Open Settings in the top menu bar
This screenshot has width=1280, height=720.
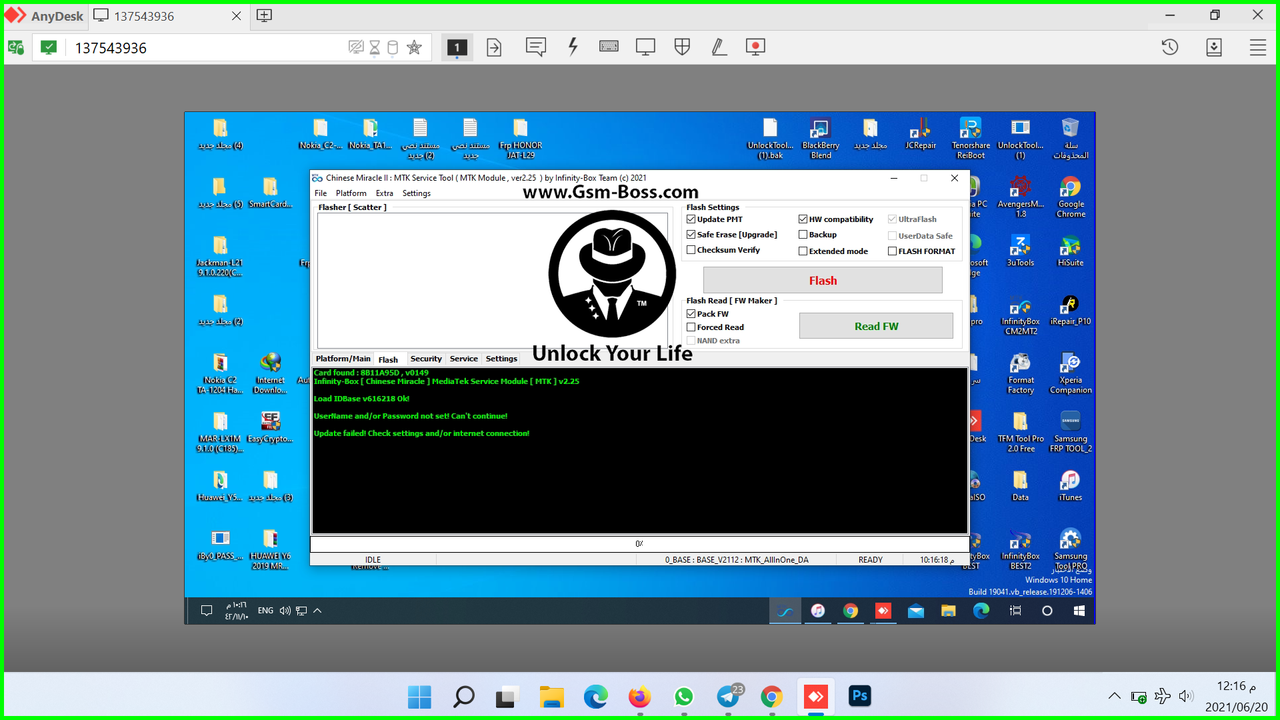(x=416, y=193)
